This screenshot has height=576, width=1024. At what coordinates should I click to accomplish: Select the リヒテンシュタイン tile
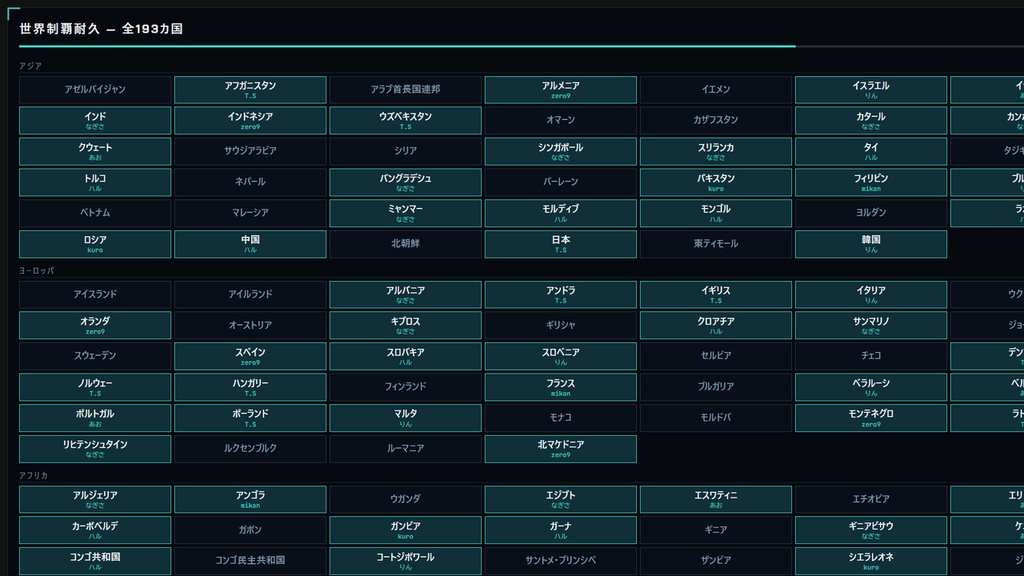pos(95,449)
